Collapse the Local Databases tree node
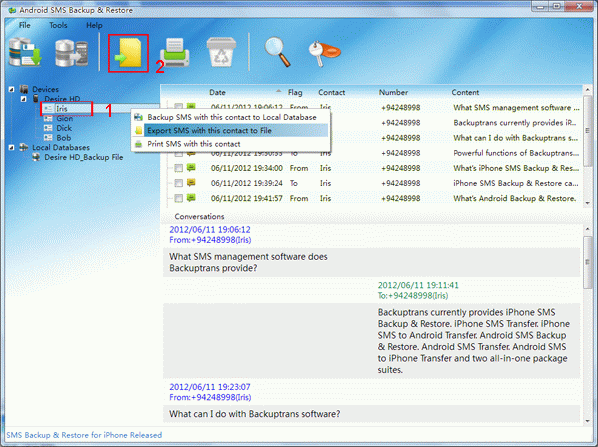The width and height of the screenshot is (598, 447). [11, 148]
